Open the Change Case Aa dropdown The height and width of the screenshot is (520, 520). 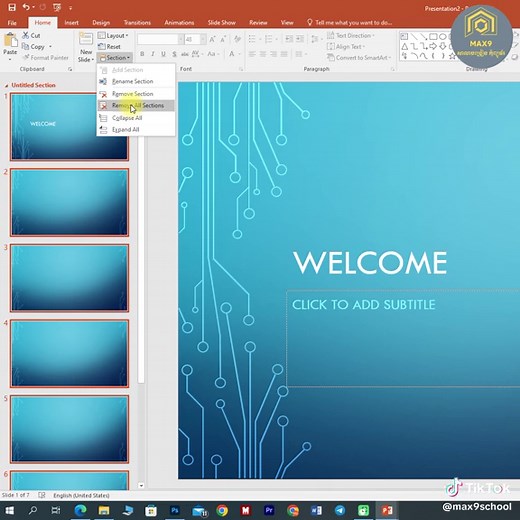click(x=213, y=54)
